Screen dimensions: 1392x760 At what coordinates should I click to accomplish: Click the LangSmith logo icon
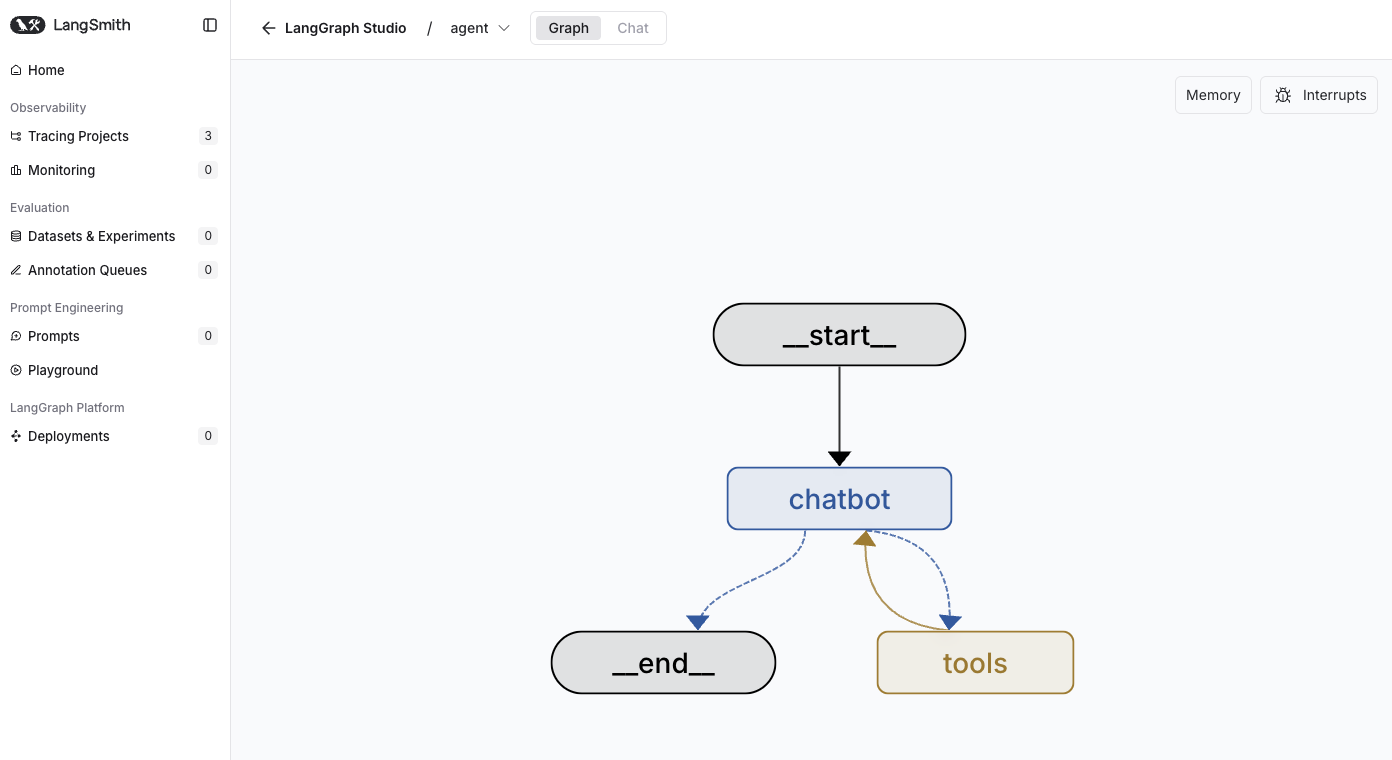click(x=27, y=25)
